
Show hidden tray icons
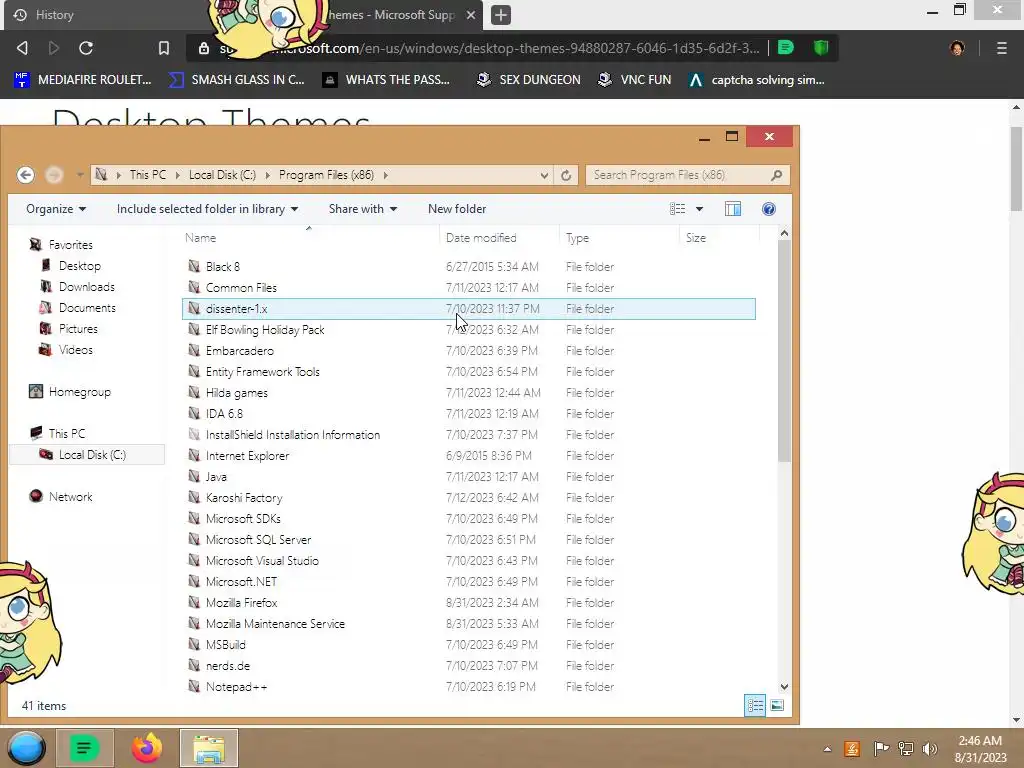[827, 749]
